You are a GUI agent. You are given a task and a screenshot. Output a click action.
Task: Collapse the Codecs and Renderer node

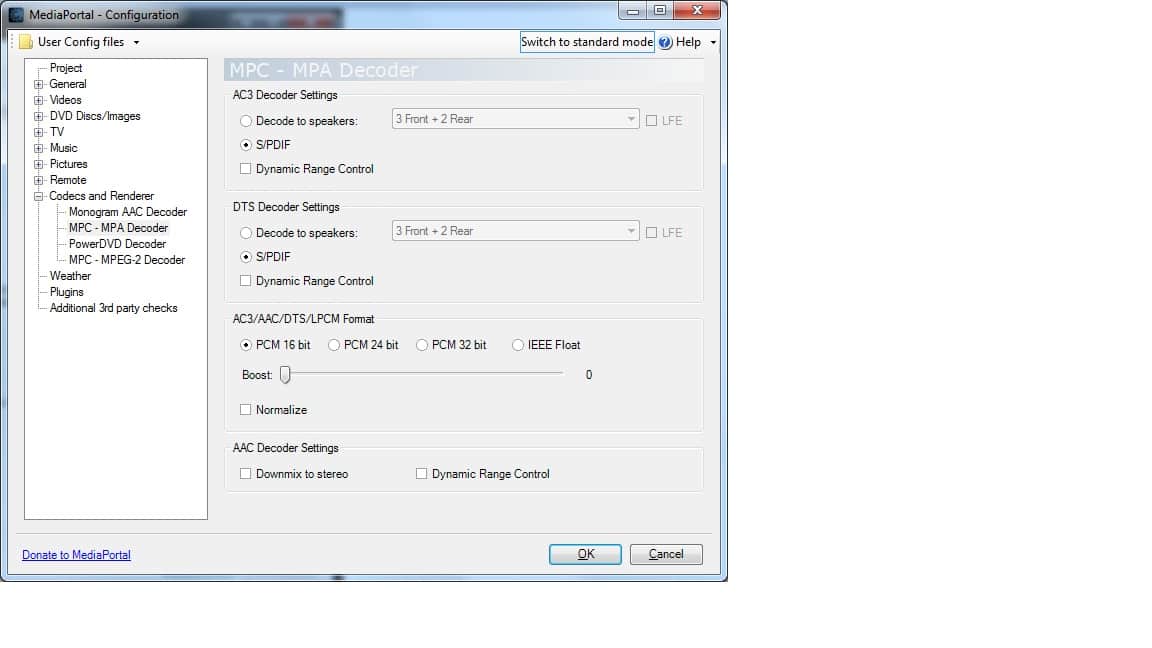click(x=39, y=196)
